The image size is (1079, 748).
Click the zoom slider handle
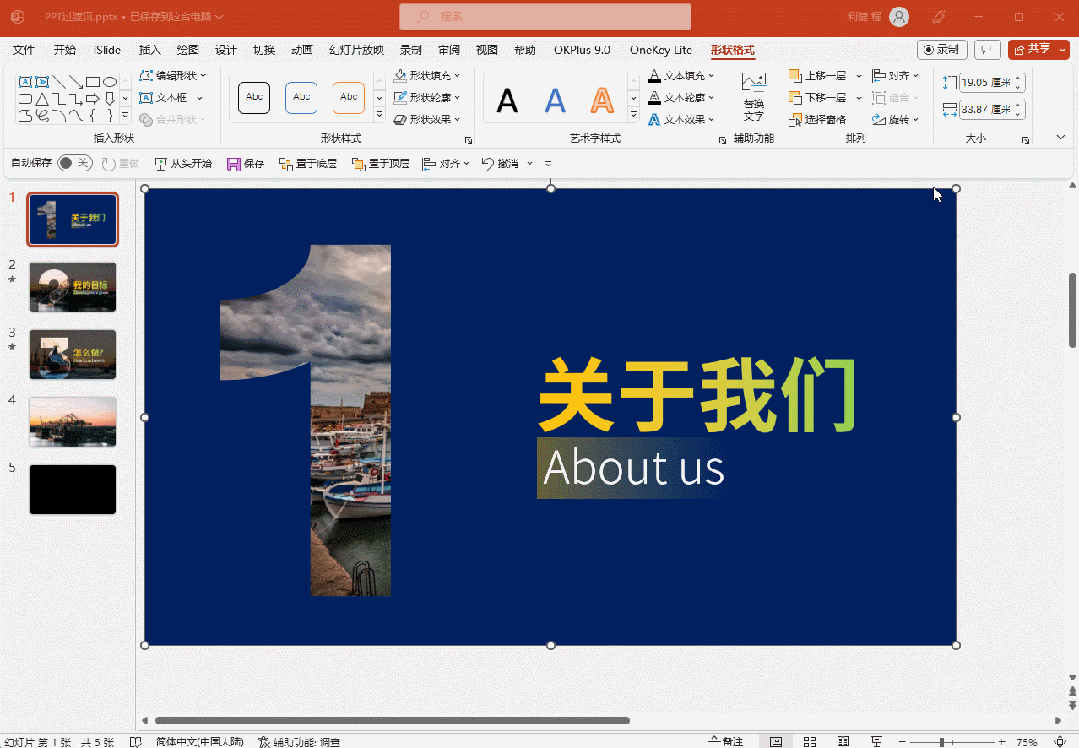[x=943, y=742]
